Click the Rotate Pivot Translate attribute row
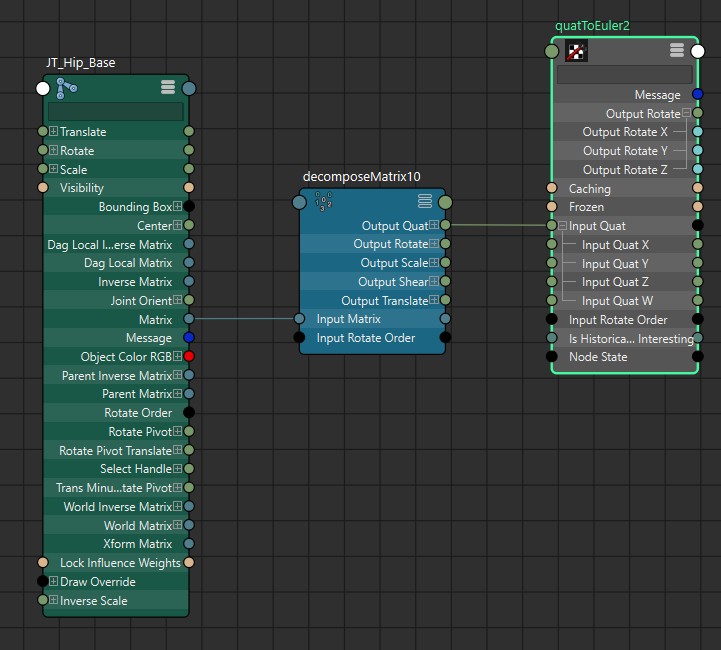 point(116,450)
